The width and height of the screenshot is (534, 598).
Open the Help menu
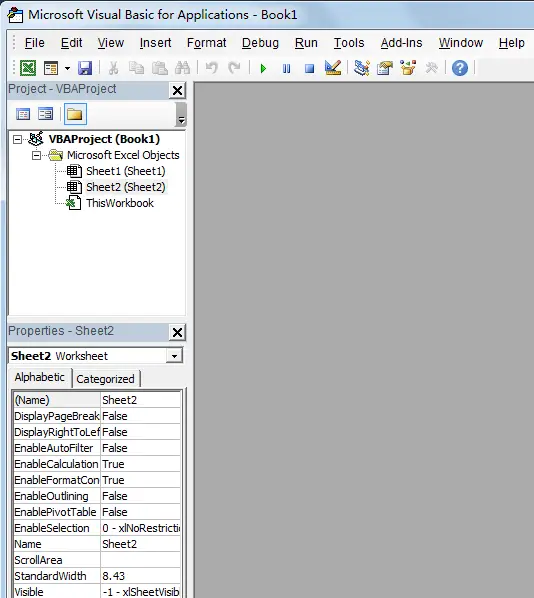tap(511, 43)
